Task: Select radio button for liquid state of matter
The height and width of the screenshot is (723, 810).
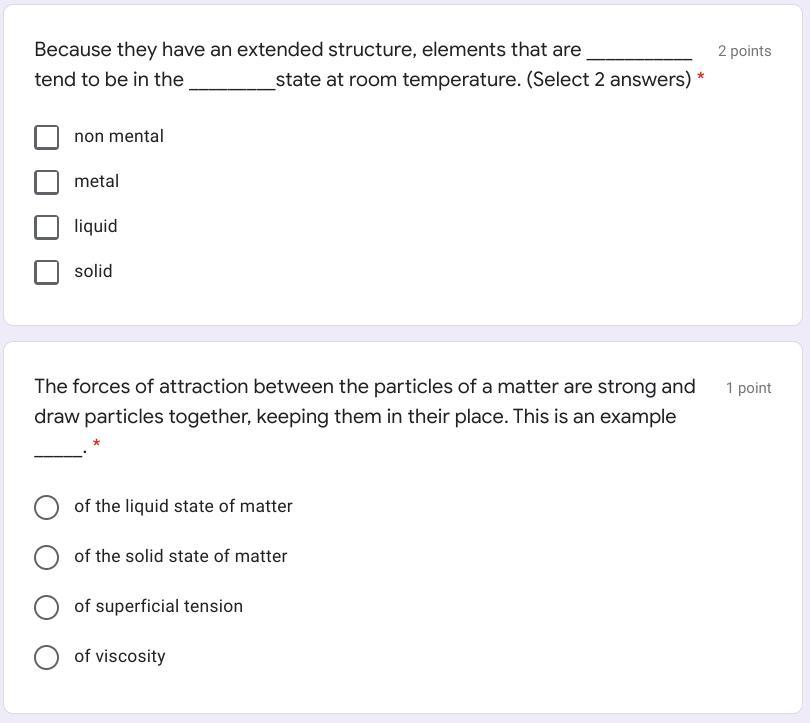Action: click(x=46, y=507)
